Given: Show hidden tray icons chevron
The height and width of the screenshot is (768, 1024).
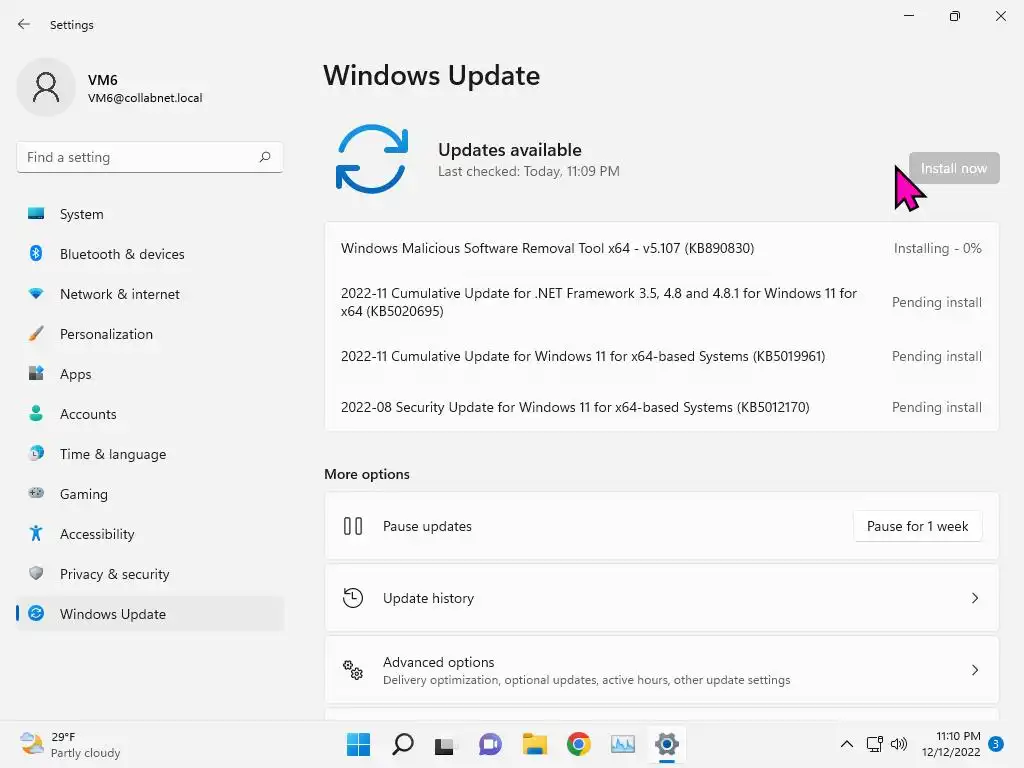Looking at the screenshot, I should [846, 744].
